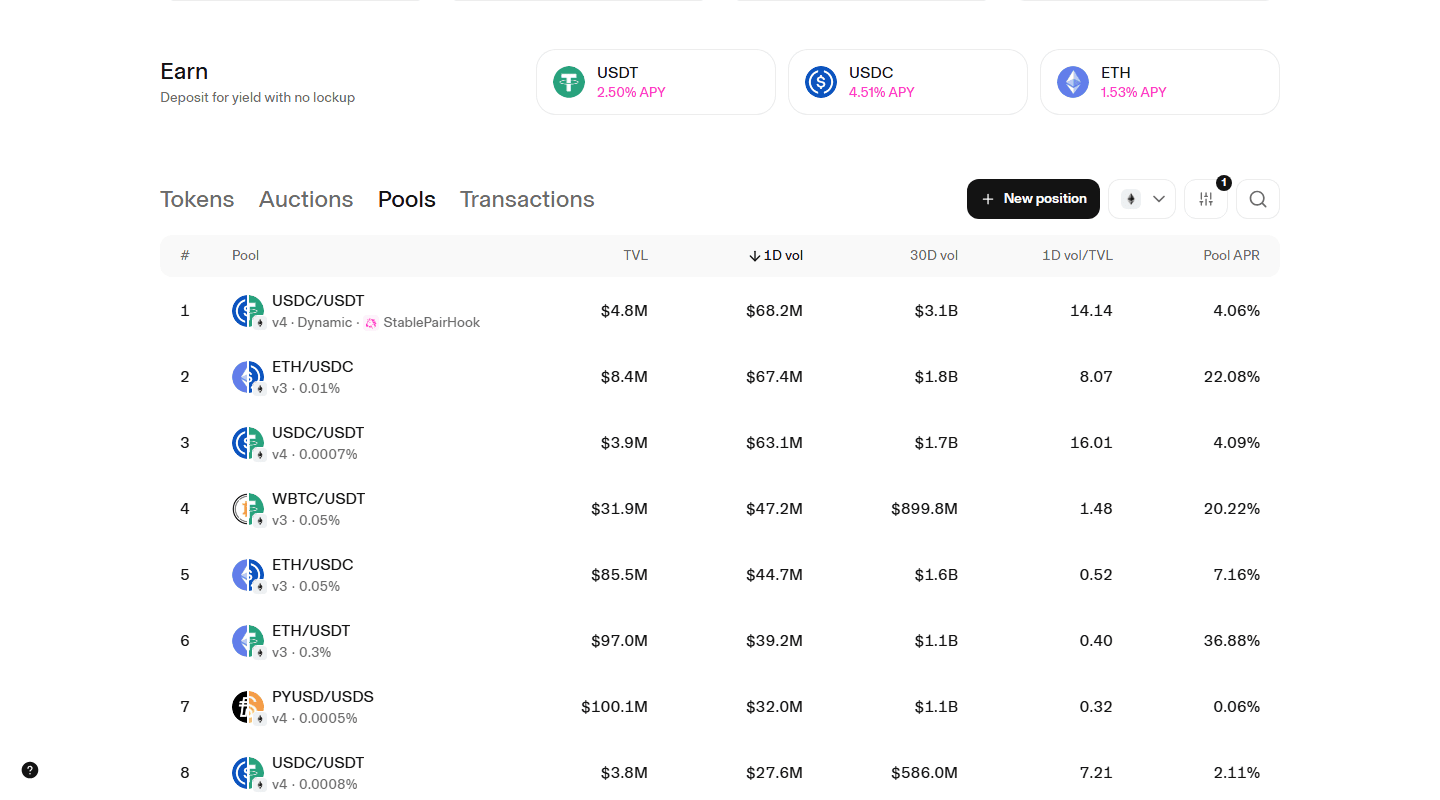Click the $899.8M 30D volume value
The height and width of the screenshot is (800, 1440).
[x=925, y=509]
